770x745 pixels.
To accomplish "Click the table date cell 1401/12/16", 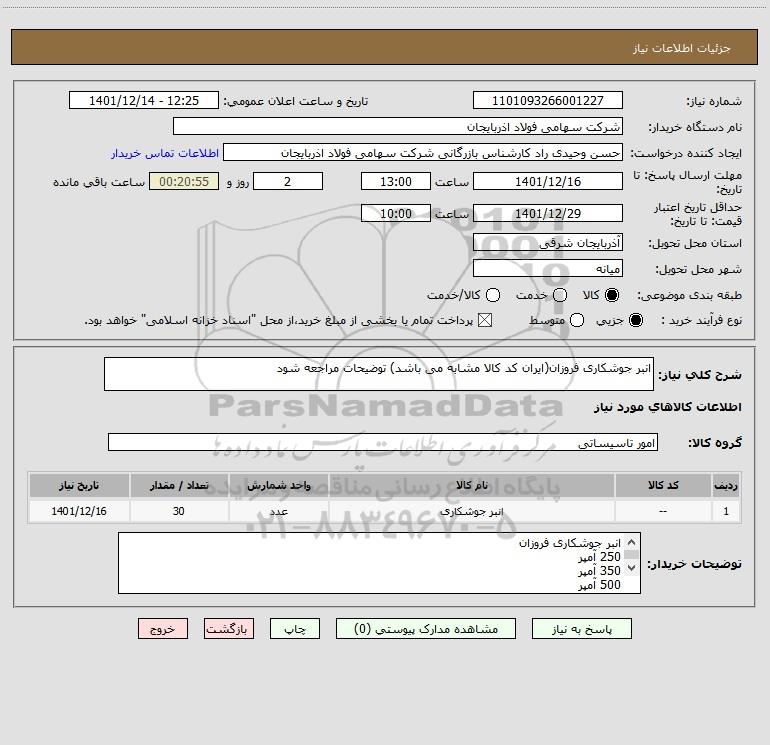I will coord(79,511).
